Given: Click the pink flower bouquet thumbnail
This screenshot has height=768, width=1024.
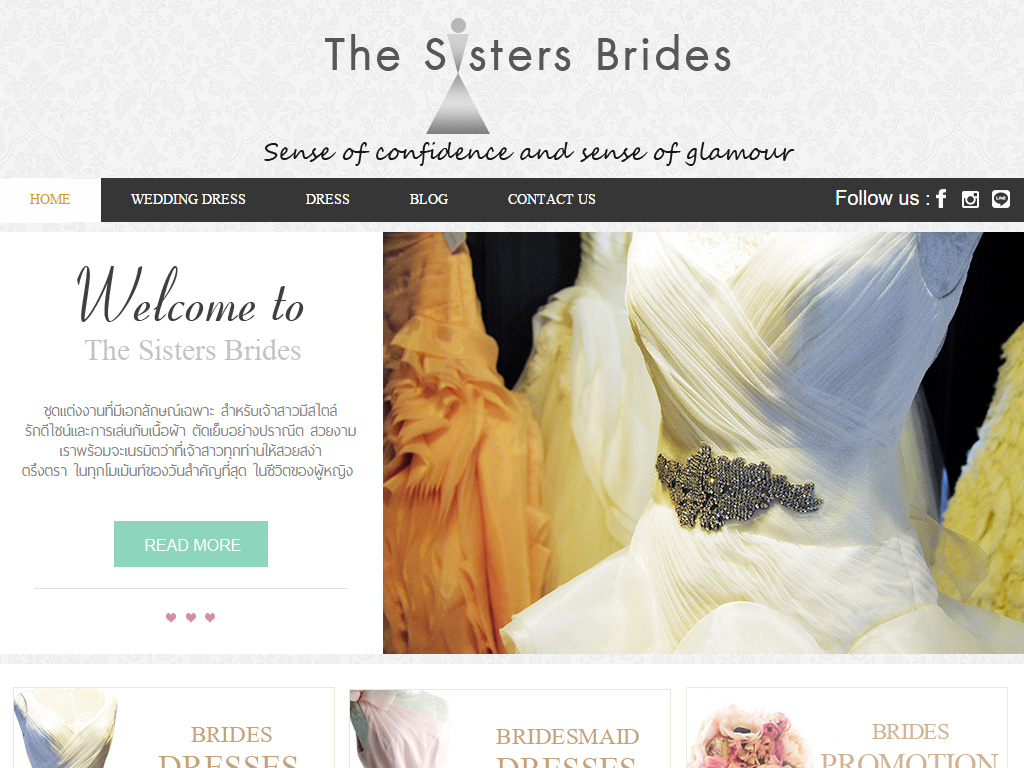Looking at the screenshot, I should 748,737.
